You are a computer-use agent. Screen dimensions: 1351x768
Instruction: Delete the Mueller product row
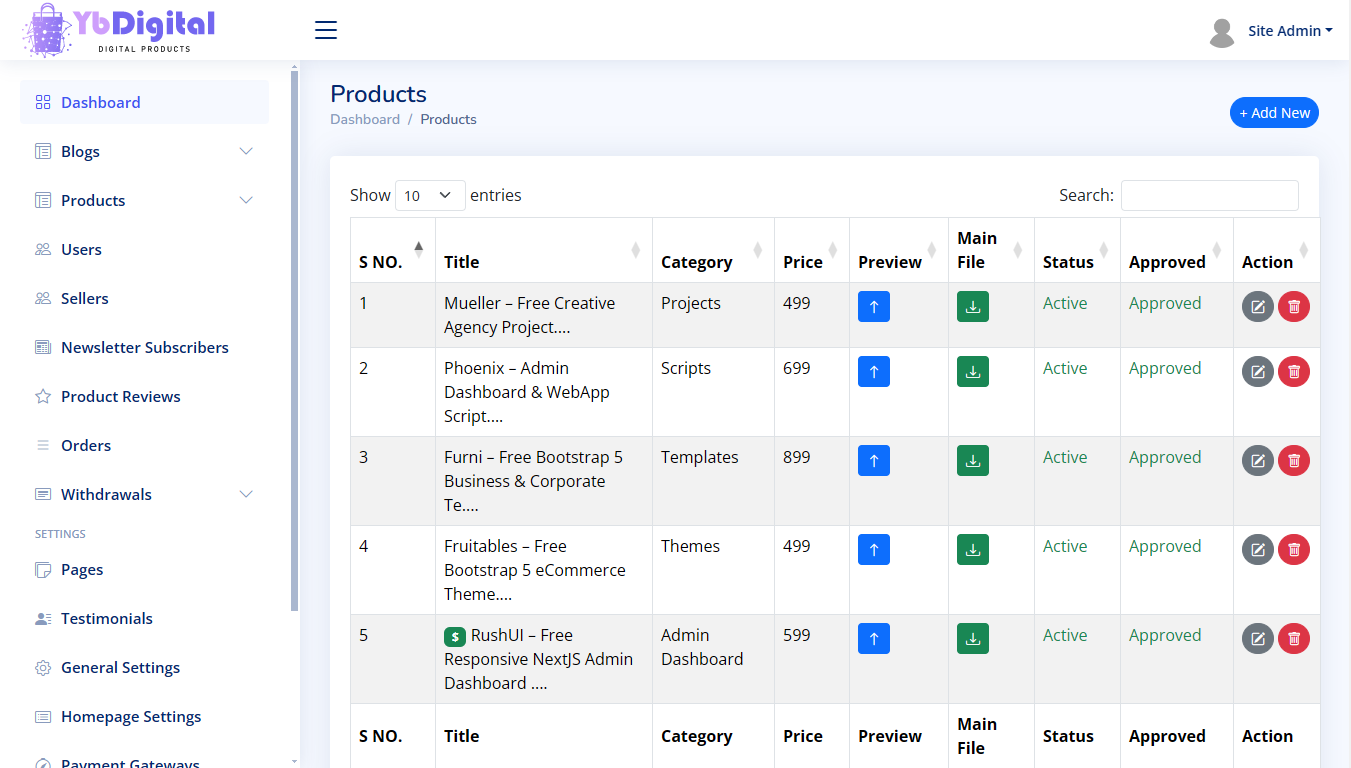coord(1294,307)
